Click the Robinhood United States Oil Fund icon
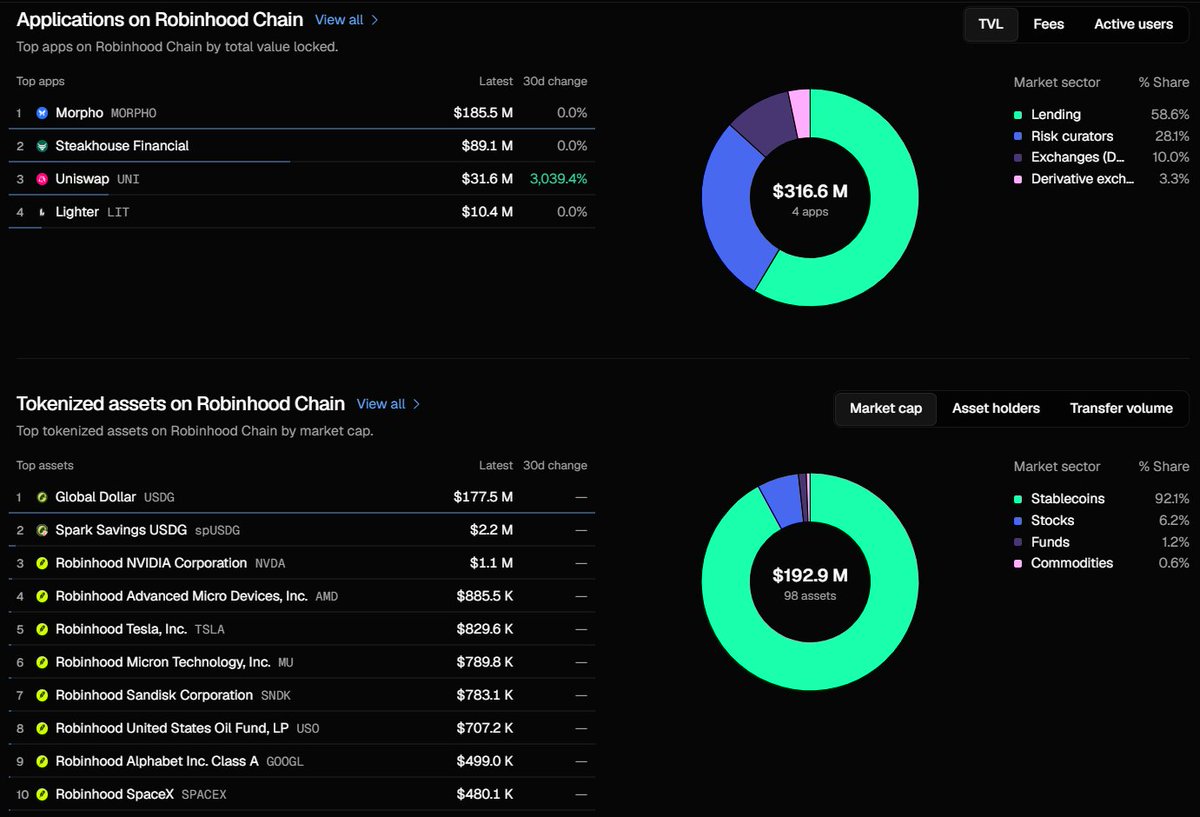The width and height of the screenshot is (1200, 817). pyautogui.click(x=42, y=728)
